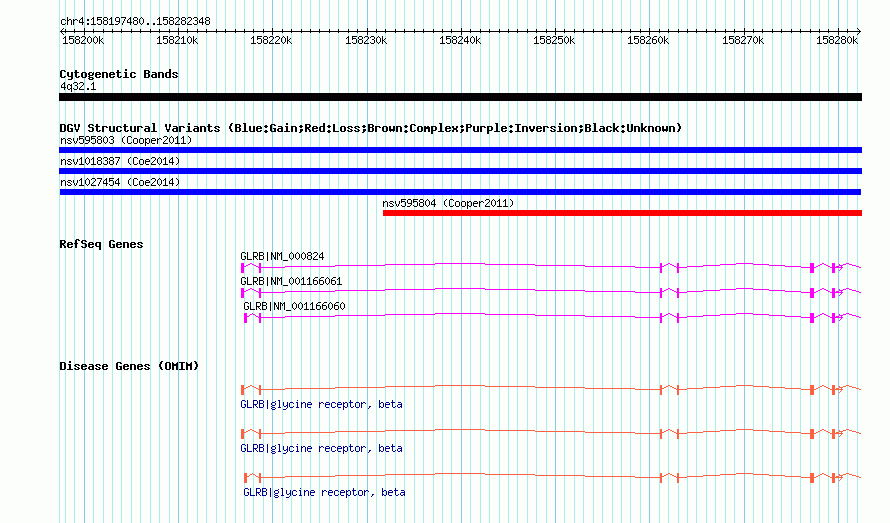The image size is (890, 523).
Task: Open the second GLRB|glycine receptor, beta link
Action: pos(321,449)
